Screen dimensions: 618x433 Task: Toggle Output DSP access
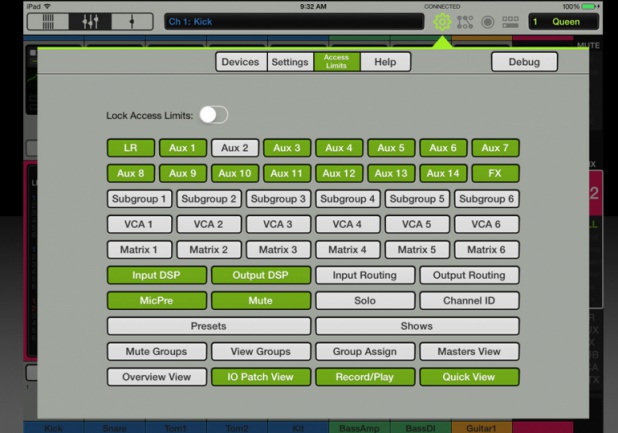tap(261, 275)
